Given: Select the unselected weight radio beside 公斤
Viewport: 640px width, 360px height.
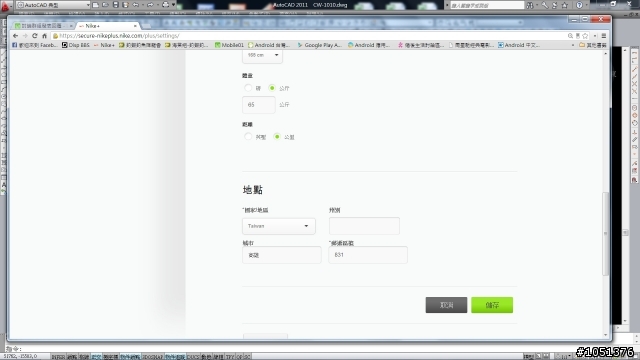Looking at the screenshot, I should point(248,88).
